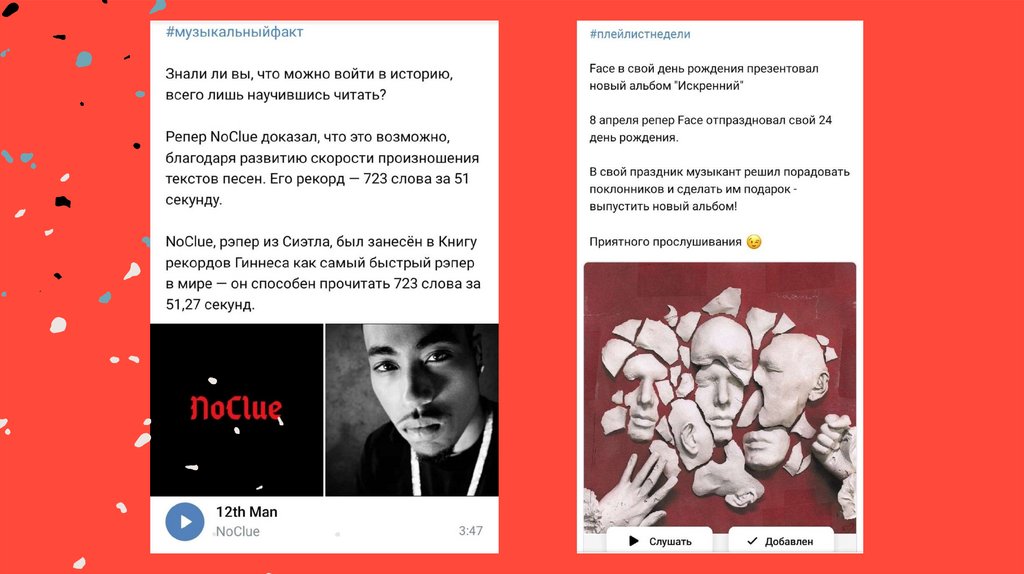The height and width of the screenshot is (574, 1024).
Task: Select the 12th Man track title
Action: pos(247,512)
